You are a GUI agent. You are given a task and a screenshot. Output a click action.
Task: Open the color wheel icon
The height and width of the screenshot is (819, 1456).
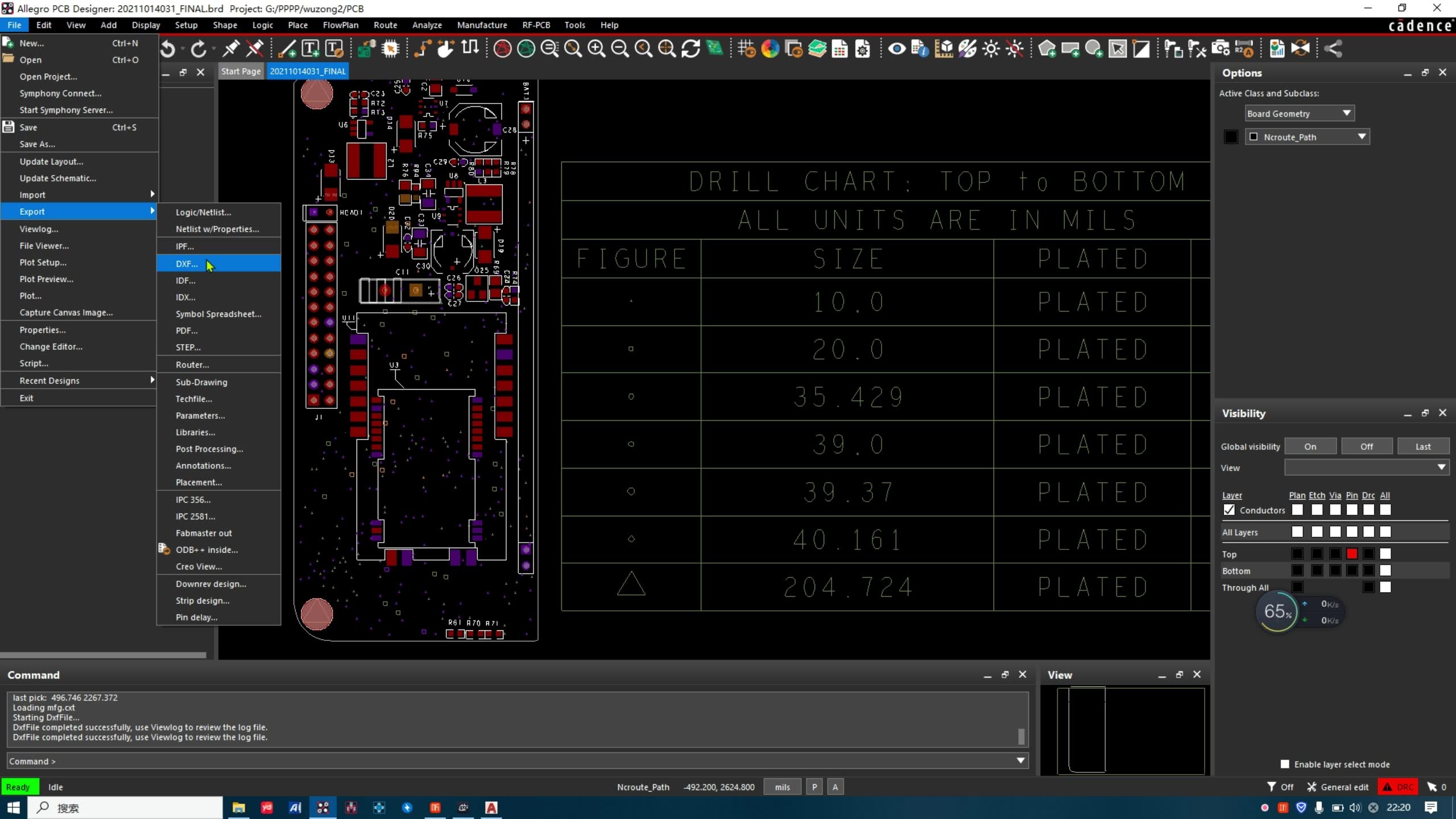pyautogui.click(x=770, y=49)
